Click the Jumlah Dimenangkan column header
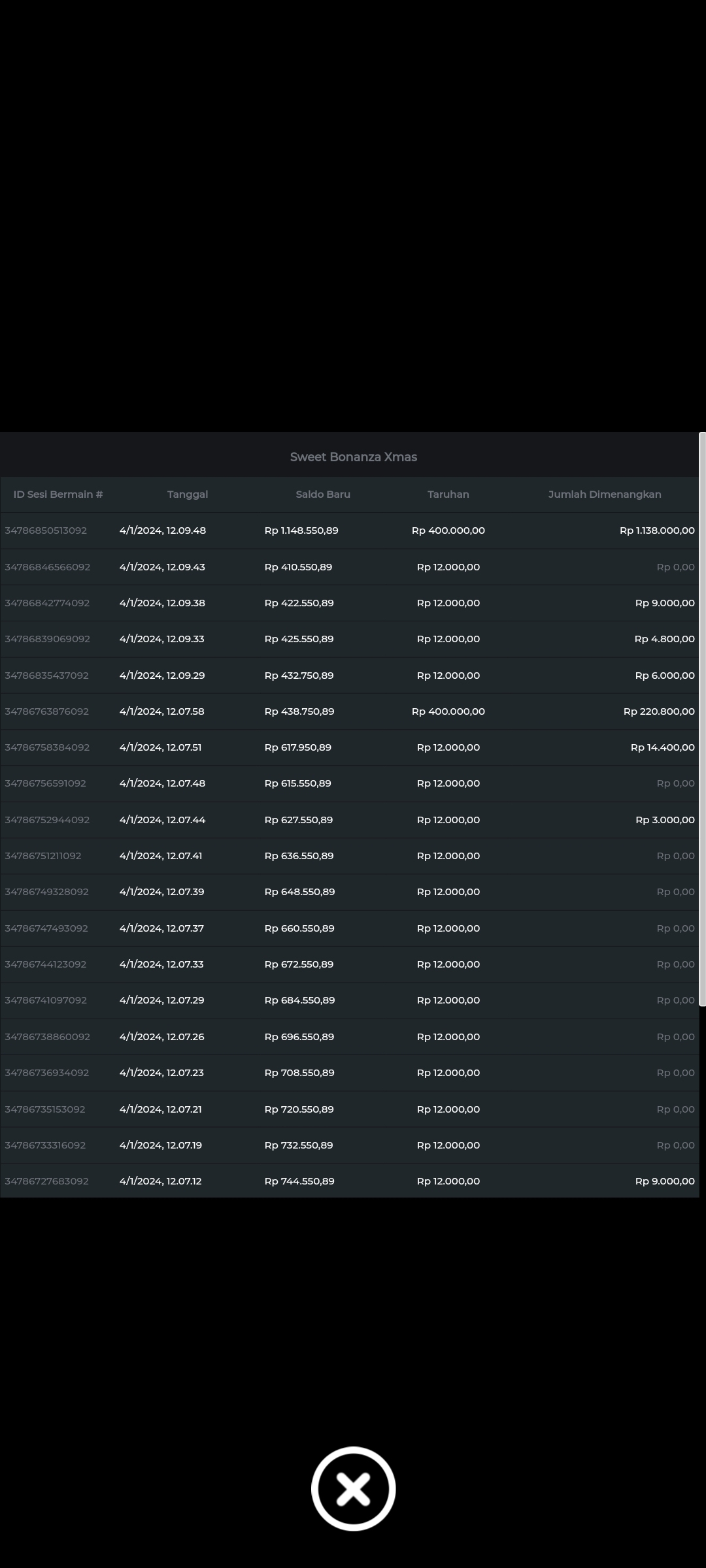The image size is (706, 1568). click(x=605, y=495)
